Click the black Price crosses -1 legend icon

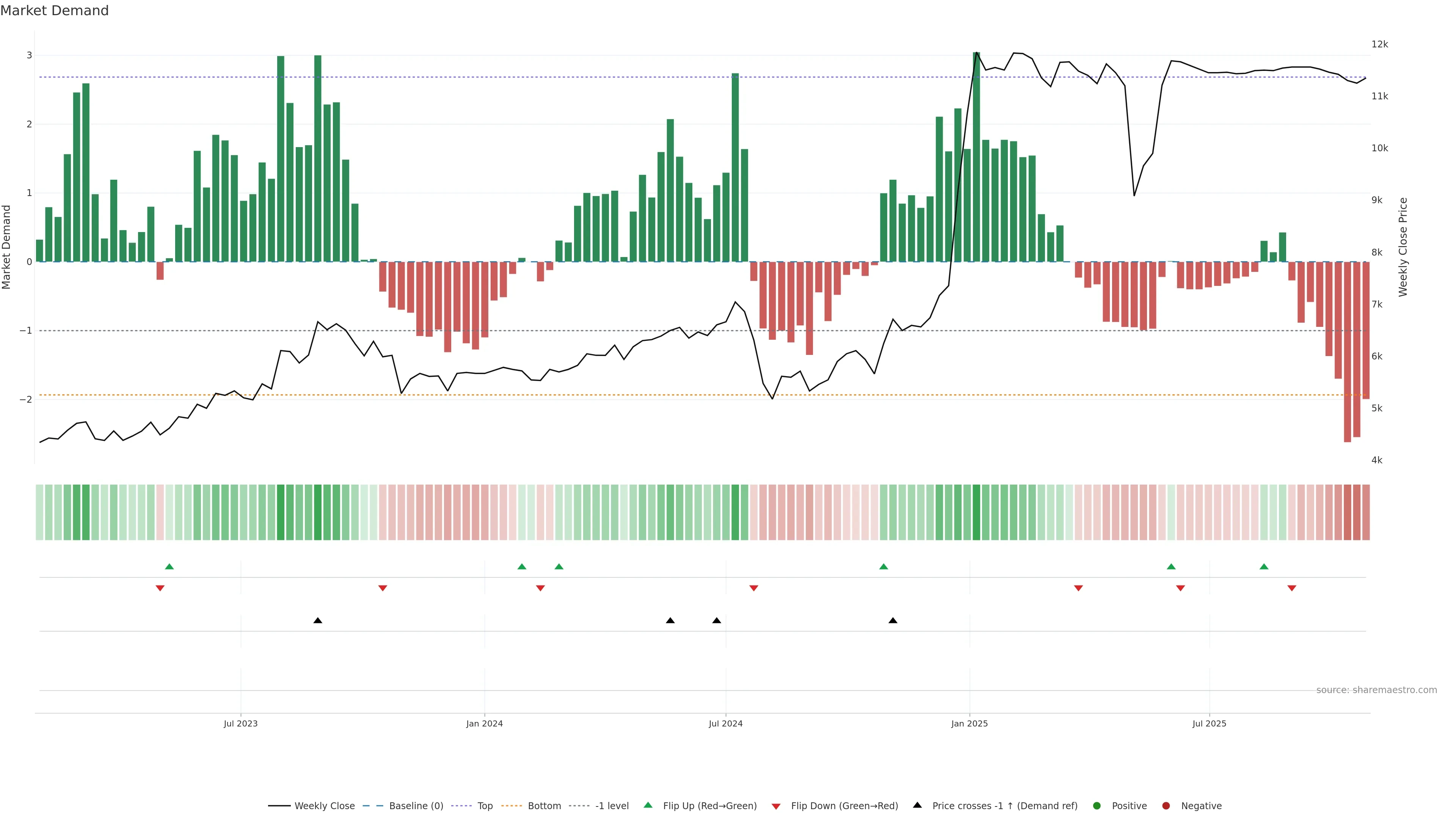(917, 805)
